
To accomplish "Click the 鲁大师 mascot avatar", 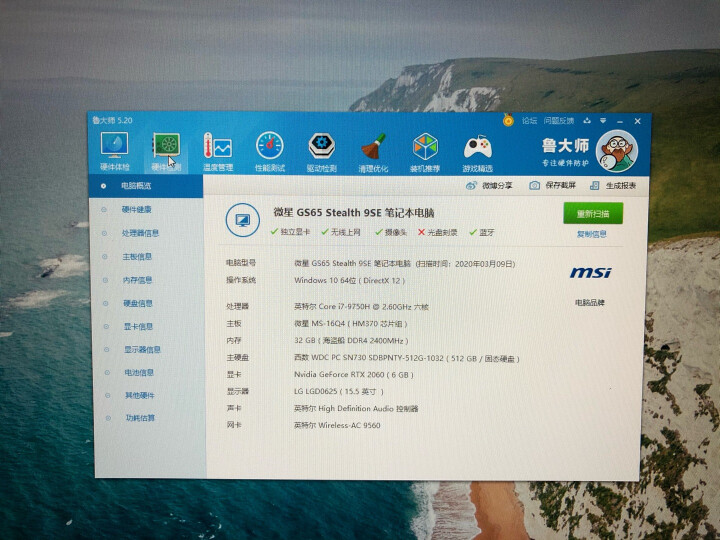I will tap(617, 151).
